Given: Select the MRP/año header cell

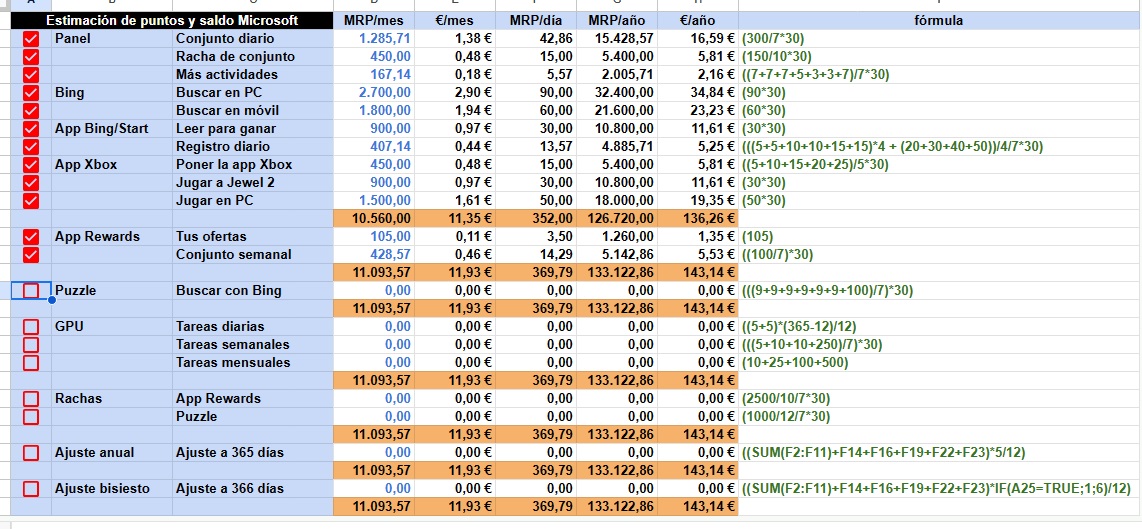Looking at the screenshot, I should tap(616, 21).
